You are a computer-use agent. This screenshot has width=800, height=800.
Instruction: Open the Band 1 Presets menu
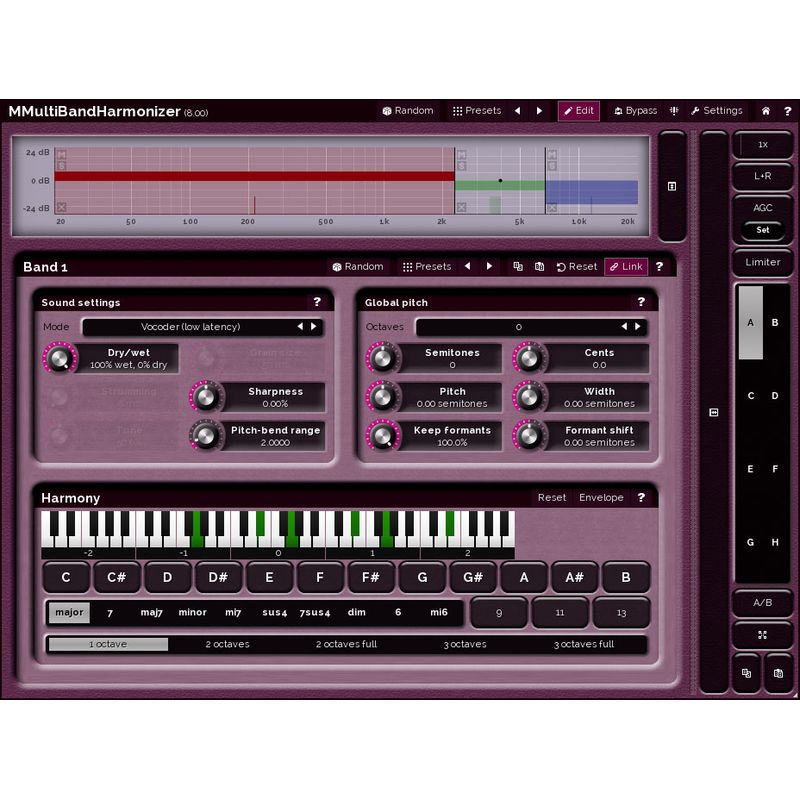pyautogui.click(x=427, y=266)
